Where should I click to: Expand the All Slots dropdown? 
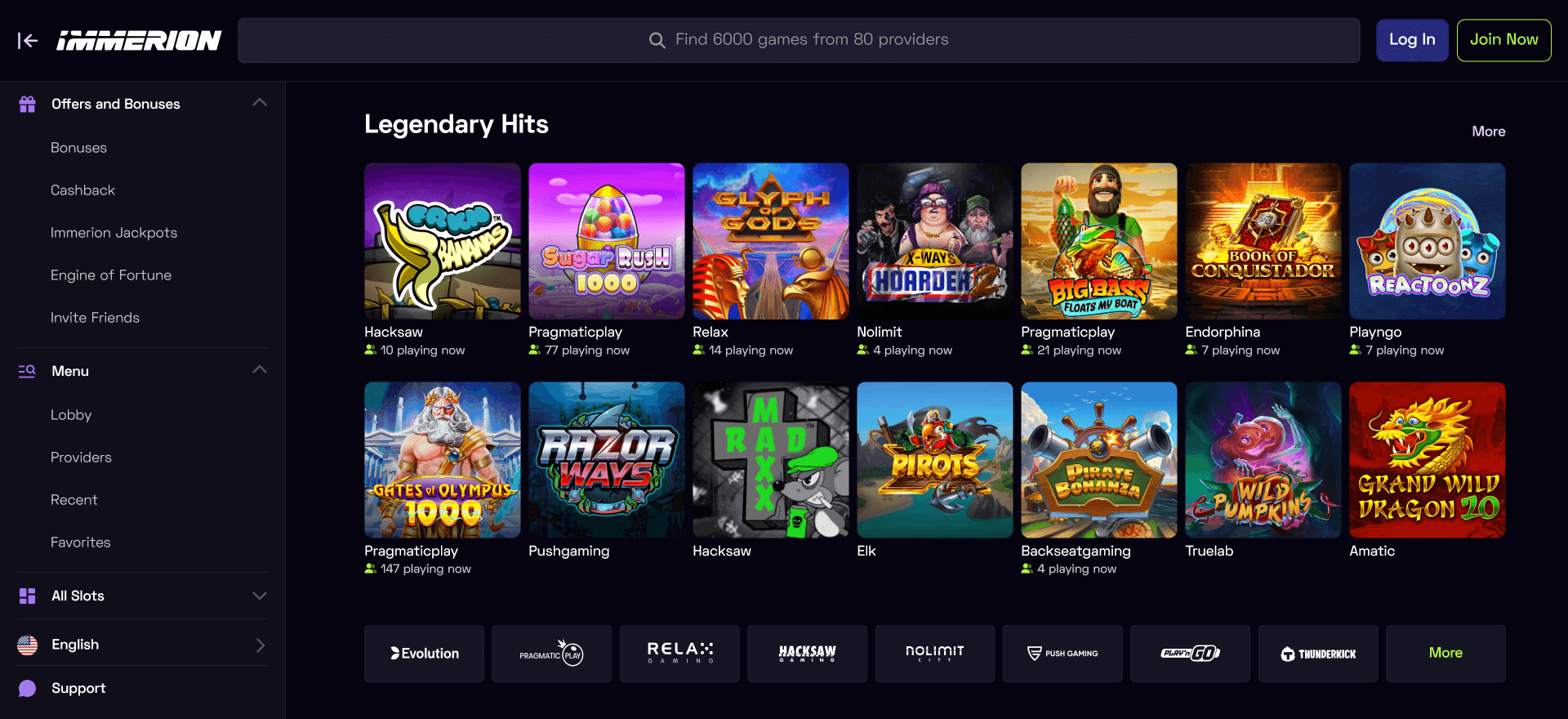point(260,596)
